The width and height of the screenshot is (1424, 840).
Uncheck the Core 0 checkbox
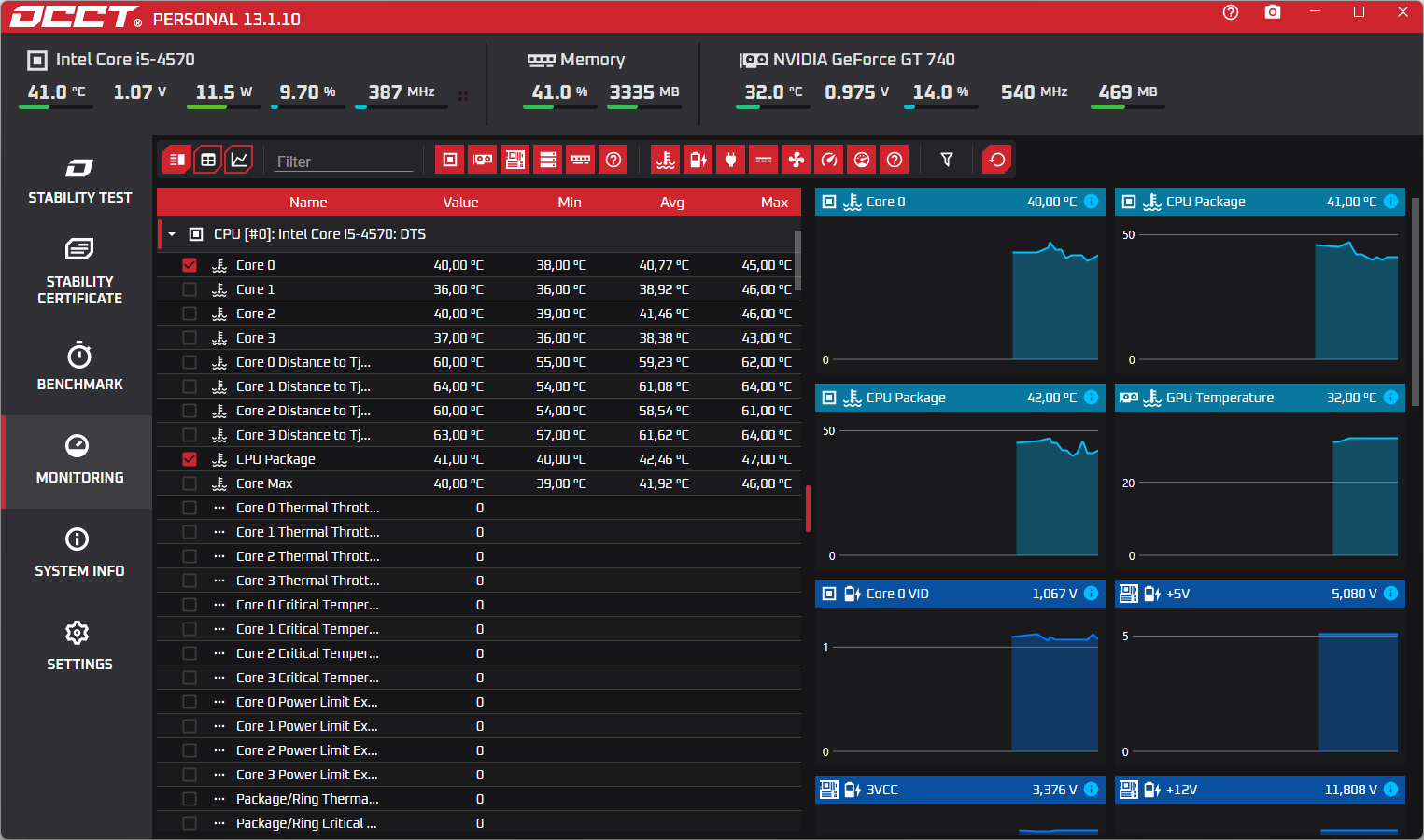tap(190, 265)
